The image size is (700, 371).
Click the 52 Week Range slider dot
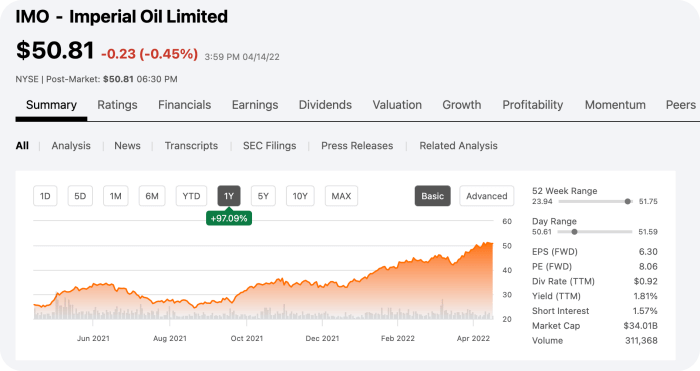[628, 201]
